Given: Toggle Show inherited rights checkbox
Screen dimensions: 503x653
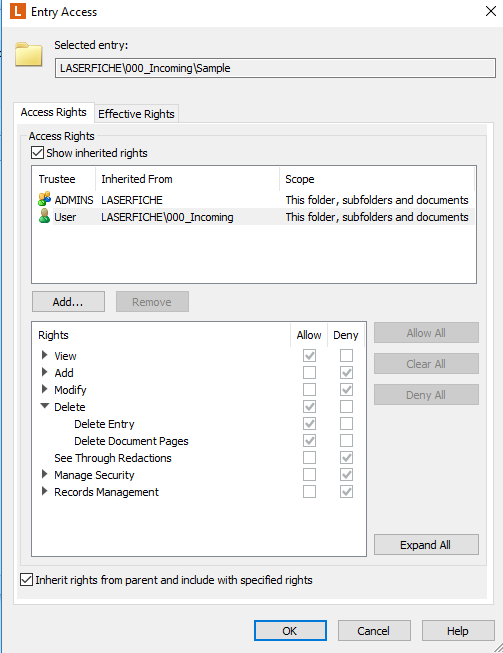Looking at the screenshot, I should [37, 152].
